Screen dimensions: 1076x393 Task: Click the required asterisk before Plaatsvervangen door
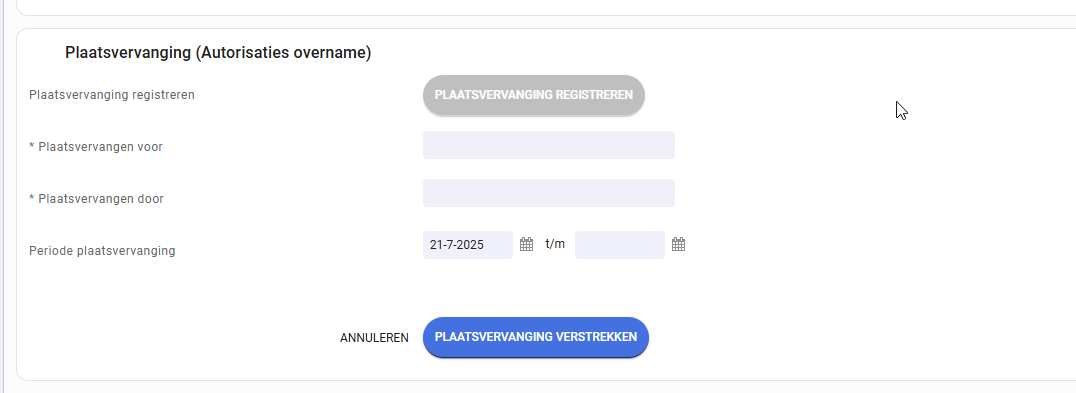coord(32,198)
